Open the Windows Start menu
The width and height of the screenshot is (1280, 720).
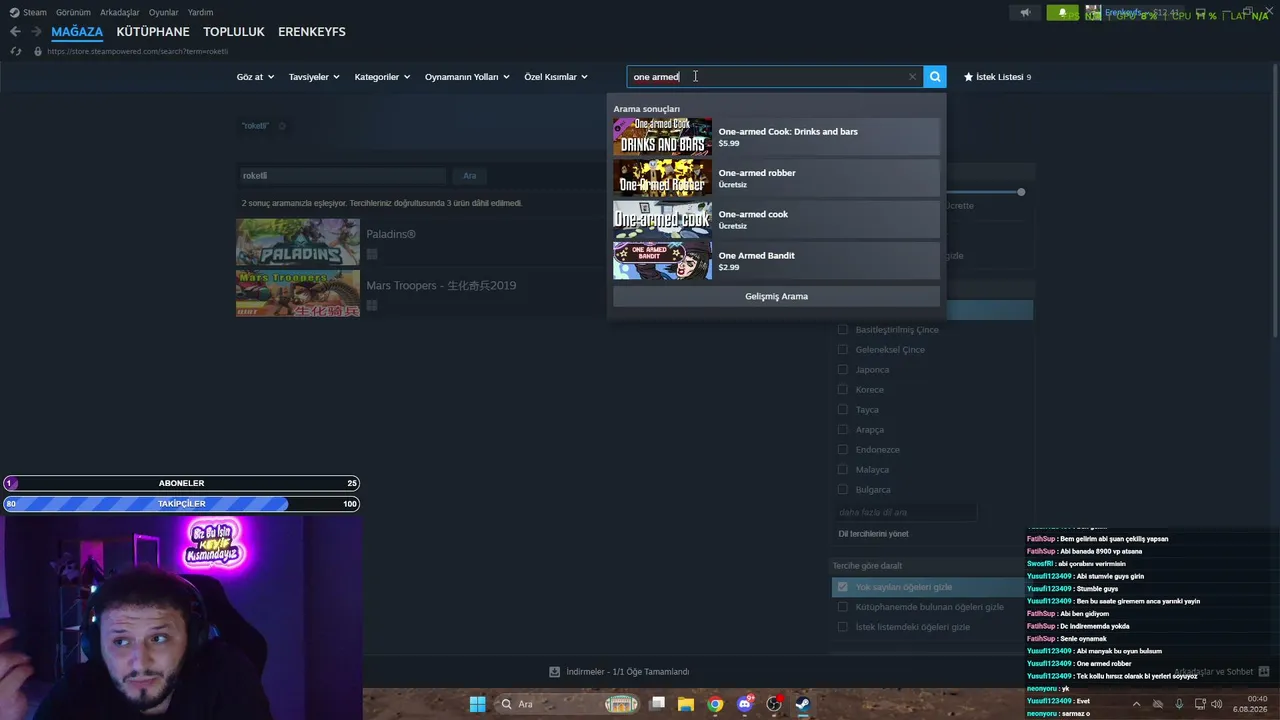[478, 704]
